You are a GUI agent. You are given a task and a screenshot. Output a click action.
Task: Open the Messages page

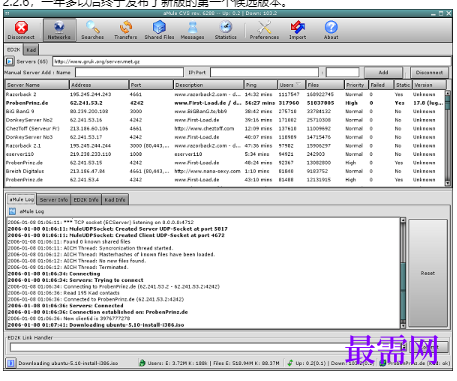click(x=192, y=30)
